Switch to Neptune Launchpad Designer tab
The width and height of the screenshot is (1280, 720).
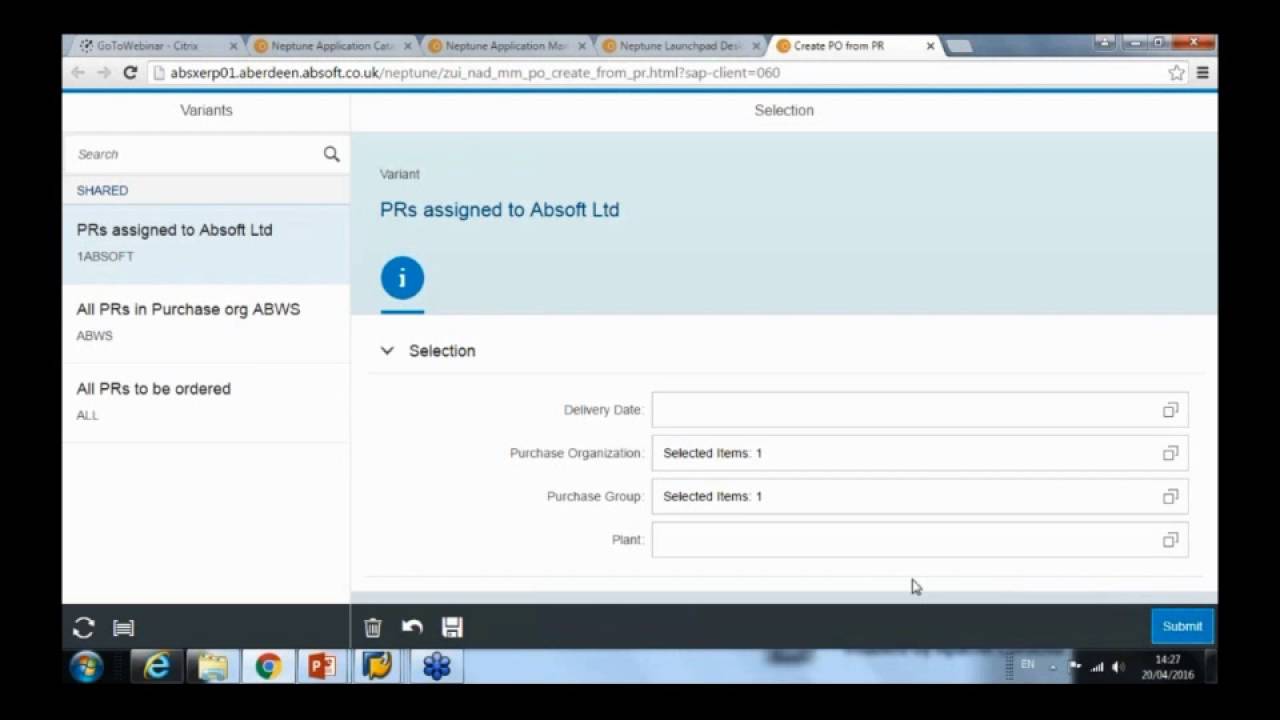click(679, 46)
